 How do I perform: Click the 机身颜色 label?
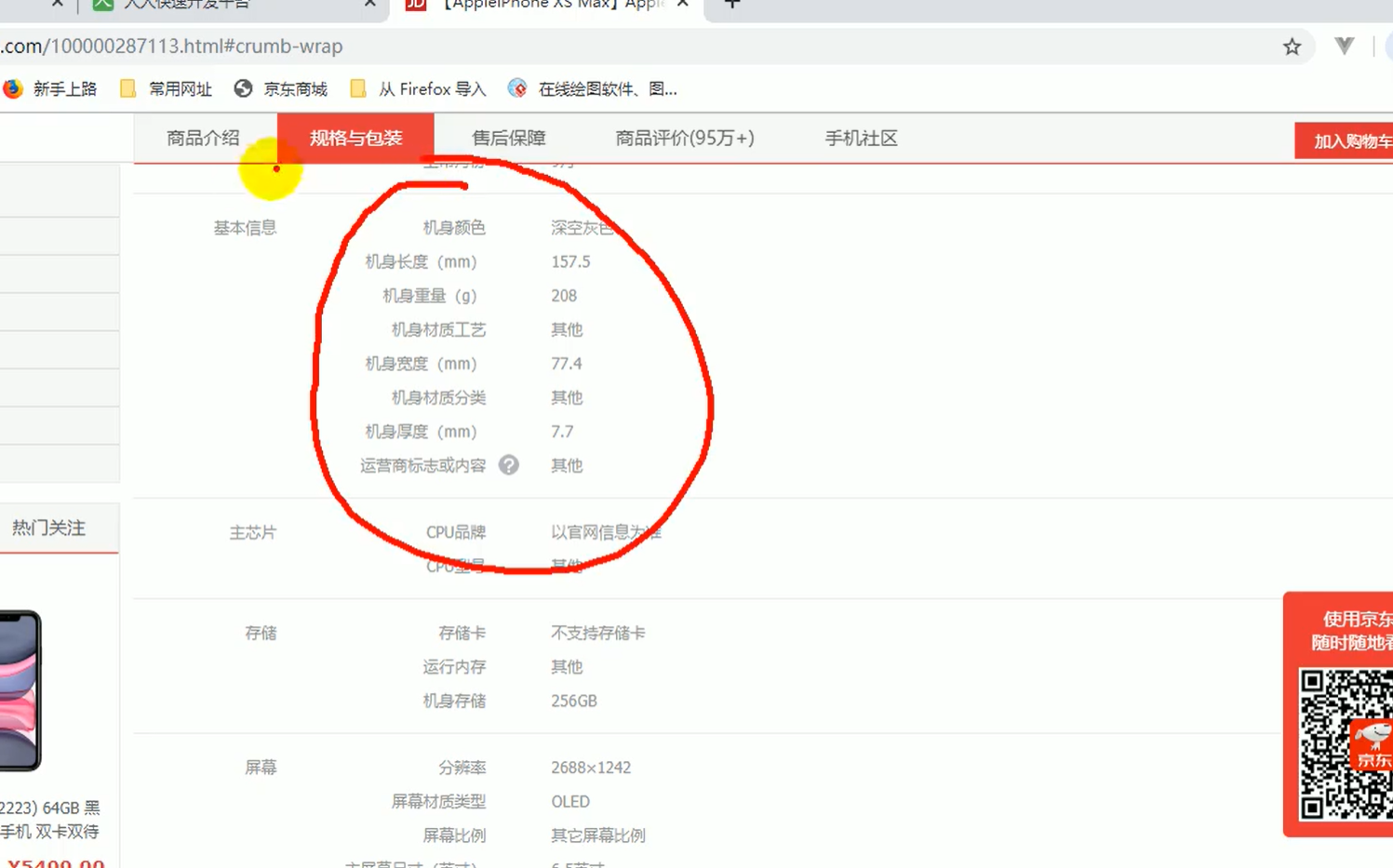[x=454, y=228]
